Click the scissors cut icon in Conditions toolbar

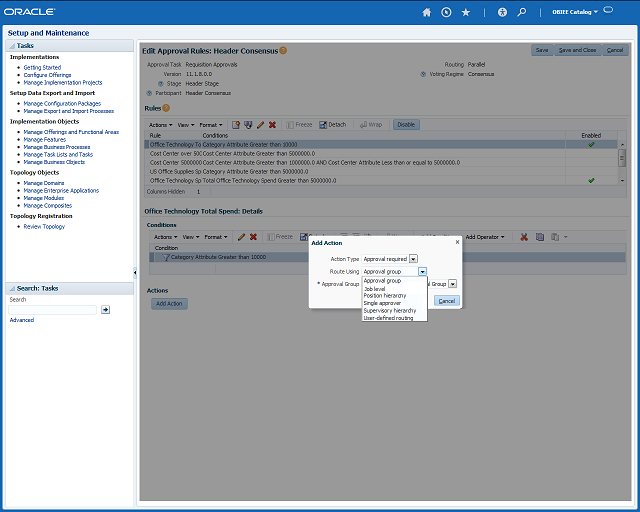coord(524,237)
